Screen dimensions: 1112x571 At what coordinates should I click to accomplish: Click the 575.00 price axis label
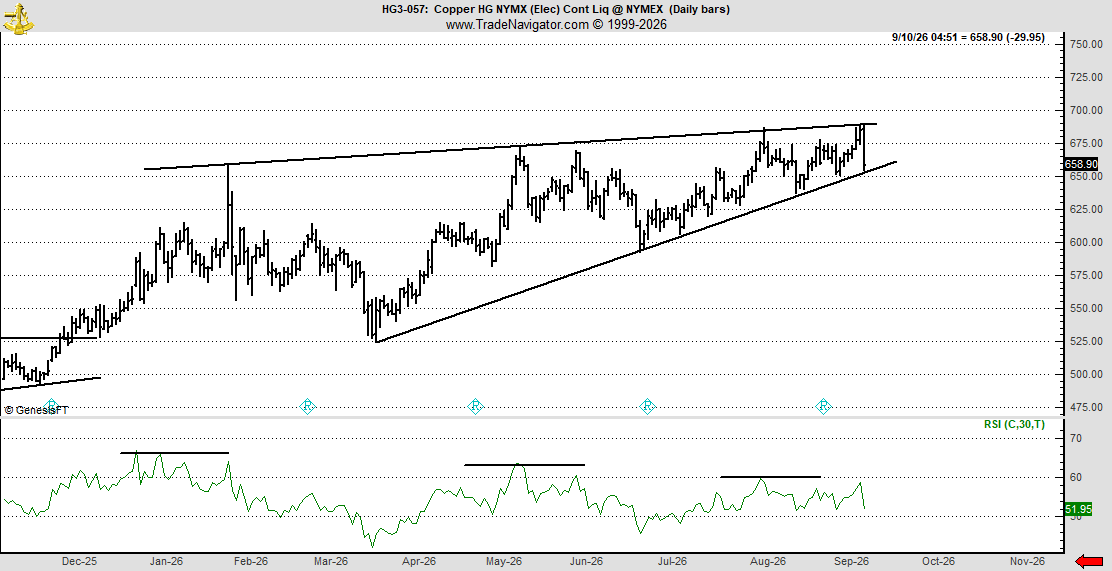[x=1086, y=275]
